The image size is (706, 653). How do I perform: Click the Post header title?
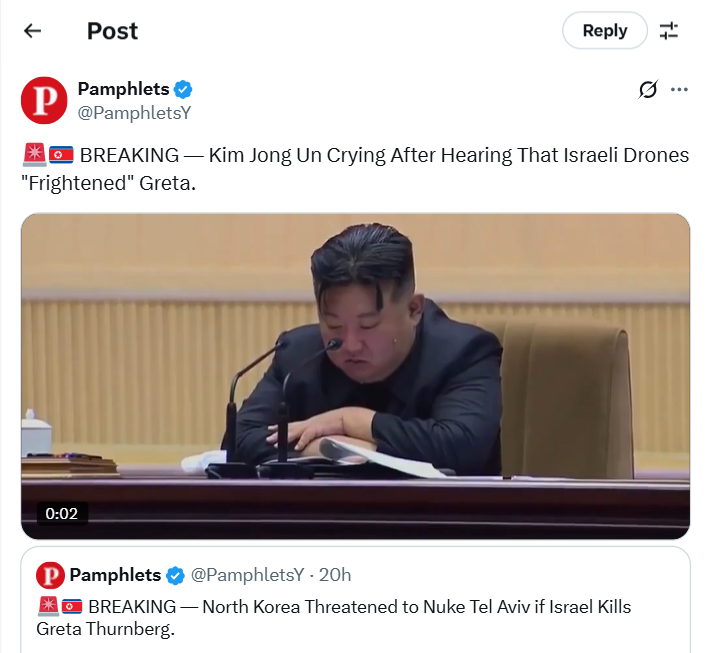pyautogui.click(x=112, y=31)
